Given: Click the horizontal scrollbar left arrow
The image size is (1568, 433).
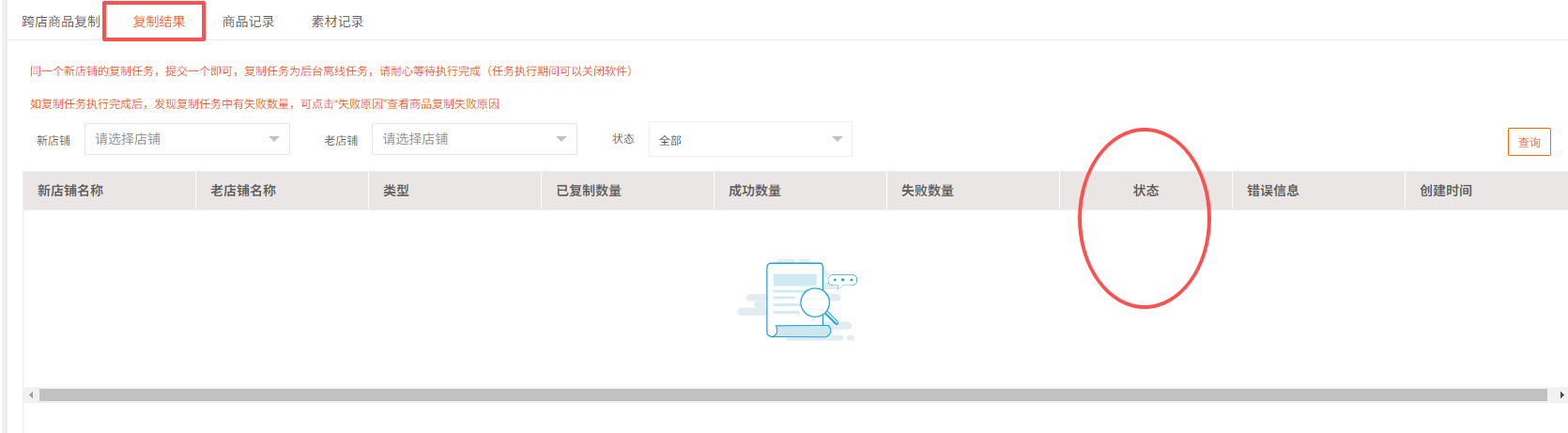Looking at the screenshot, I should pos(31,395).
